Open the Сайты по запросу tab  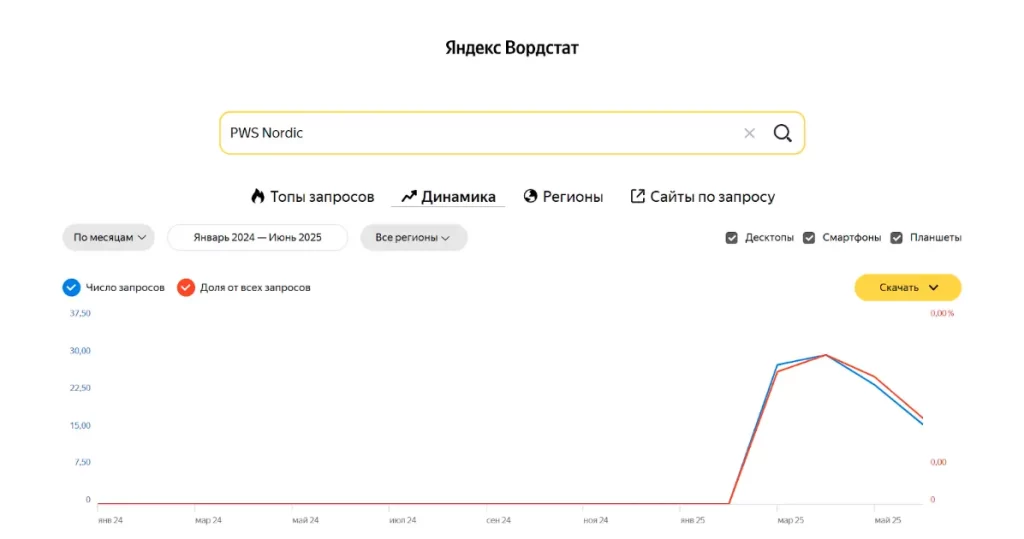pos(703,197)
